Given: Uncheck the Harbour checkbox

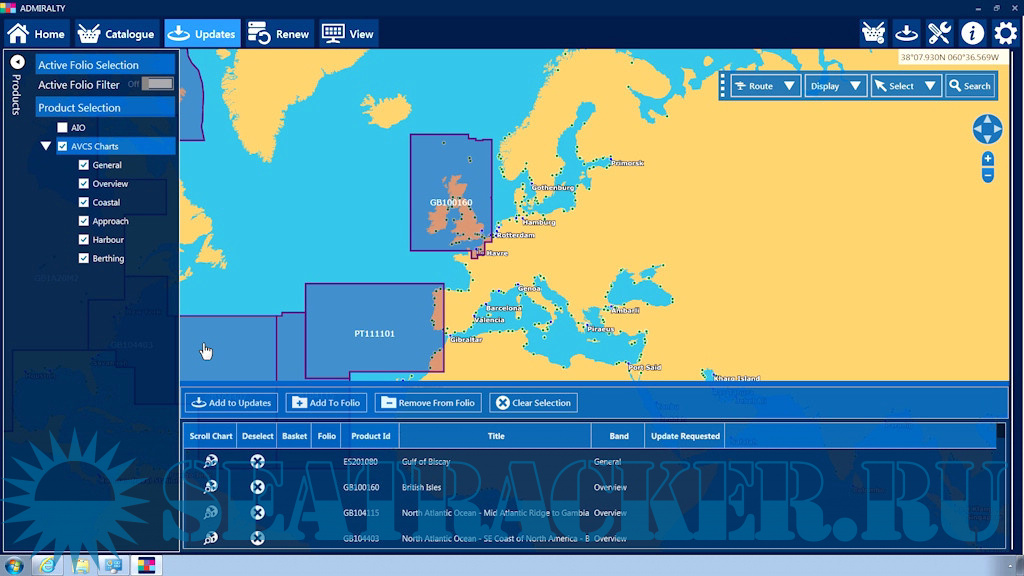Looking at the screenshot, I should 84,240.
